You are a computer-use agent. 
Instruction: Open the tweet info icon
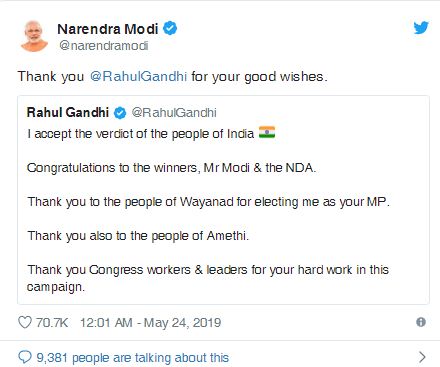421,322
